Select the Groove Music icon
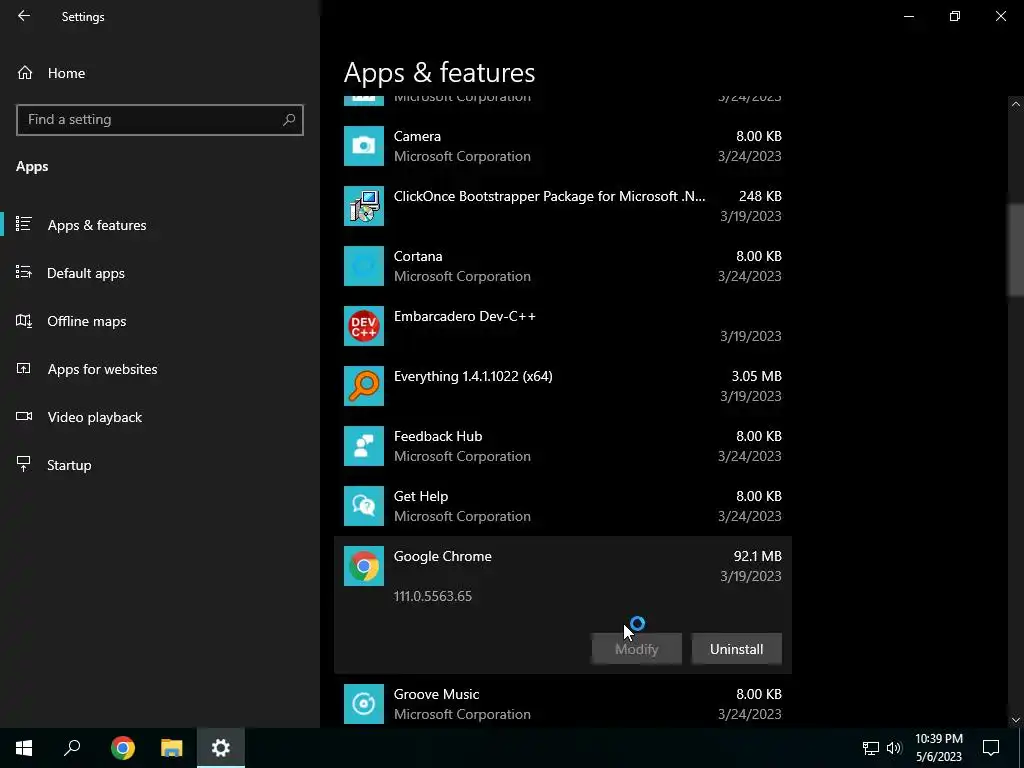The image size is (1024, 768). point(364,704)
